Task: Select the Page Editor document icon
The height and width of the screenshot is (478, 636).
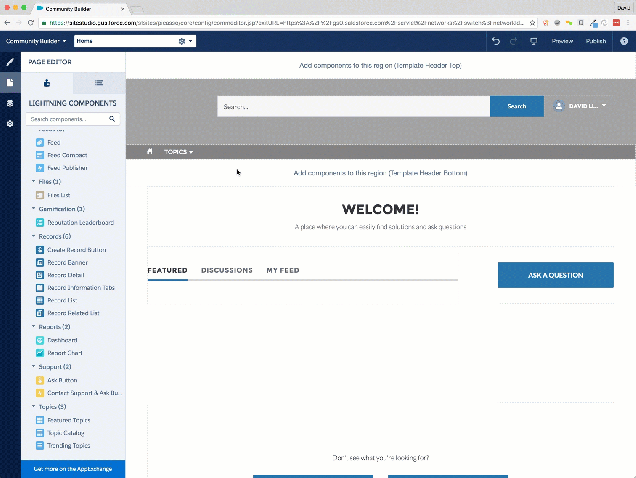Action: click(x=10, y=83)
